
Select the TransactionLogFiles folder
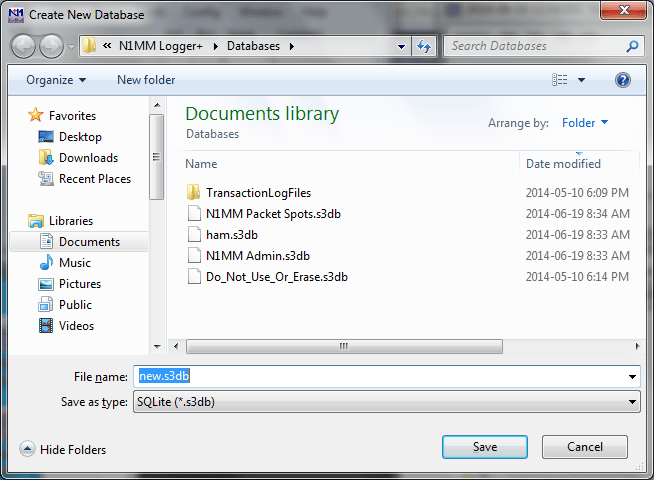click(258, 193)
